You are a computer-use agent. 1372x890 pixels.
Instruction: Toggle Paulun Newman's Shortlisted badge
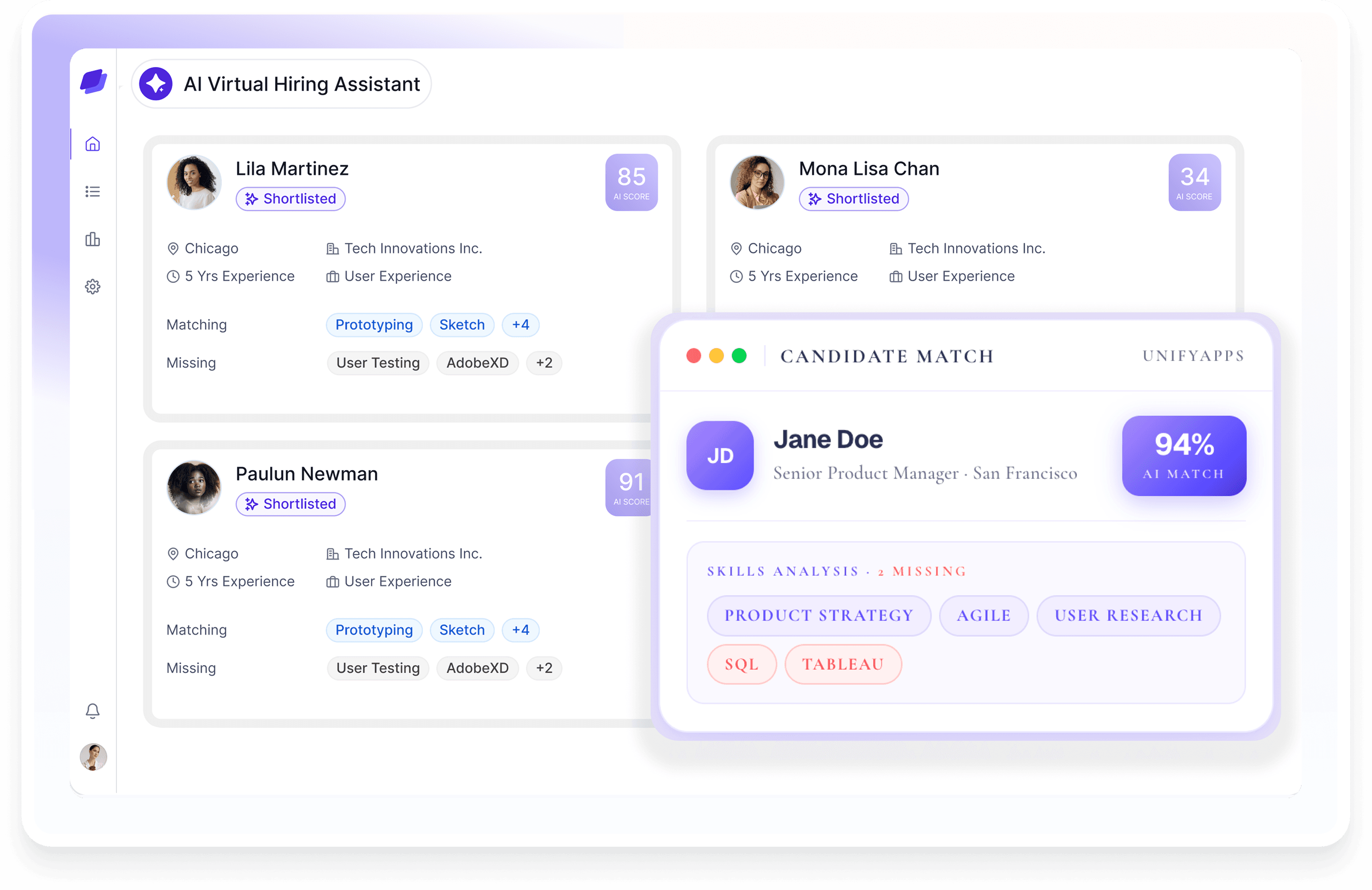click(x=290, y=504)
